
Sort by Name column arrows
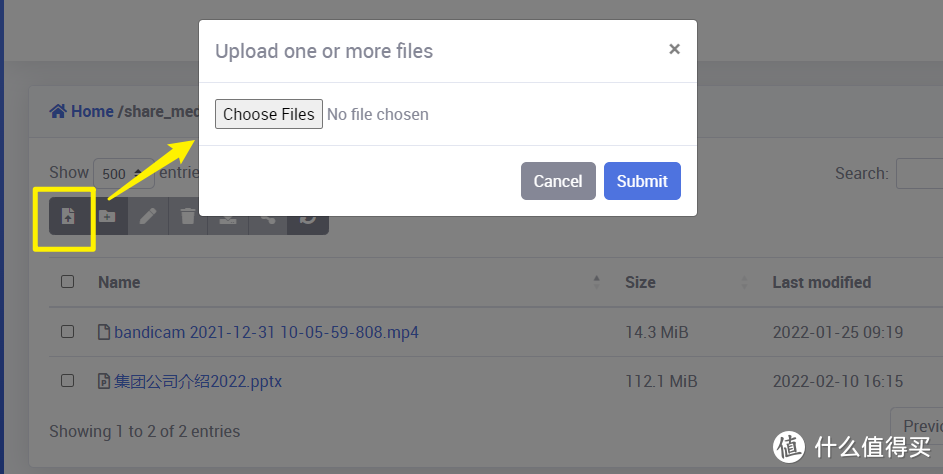(x=597, y=282)
